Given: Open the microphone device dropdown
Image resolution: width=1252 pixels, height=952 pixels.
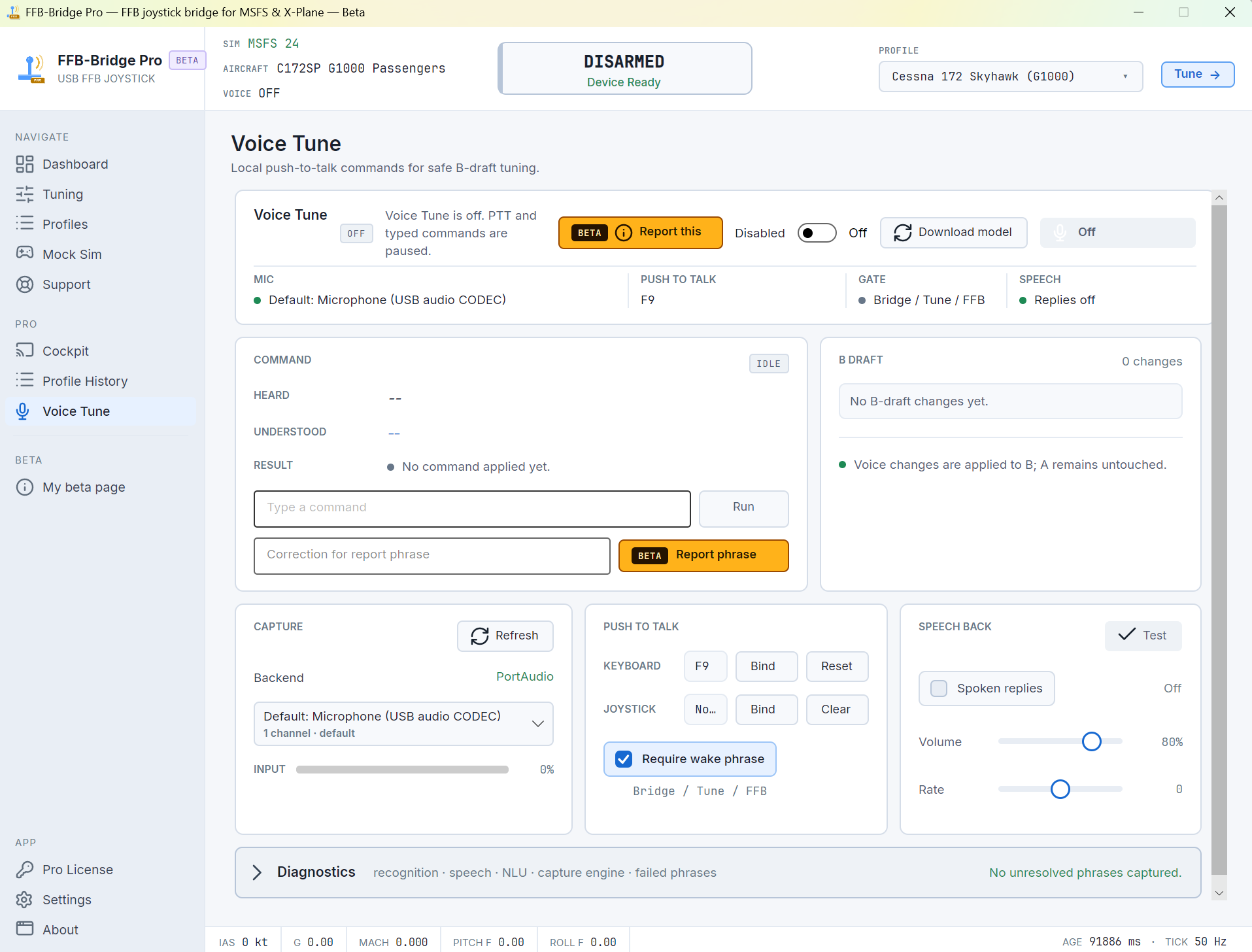Looking at the screenshot, I should click(x=403, y=724).
